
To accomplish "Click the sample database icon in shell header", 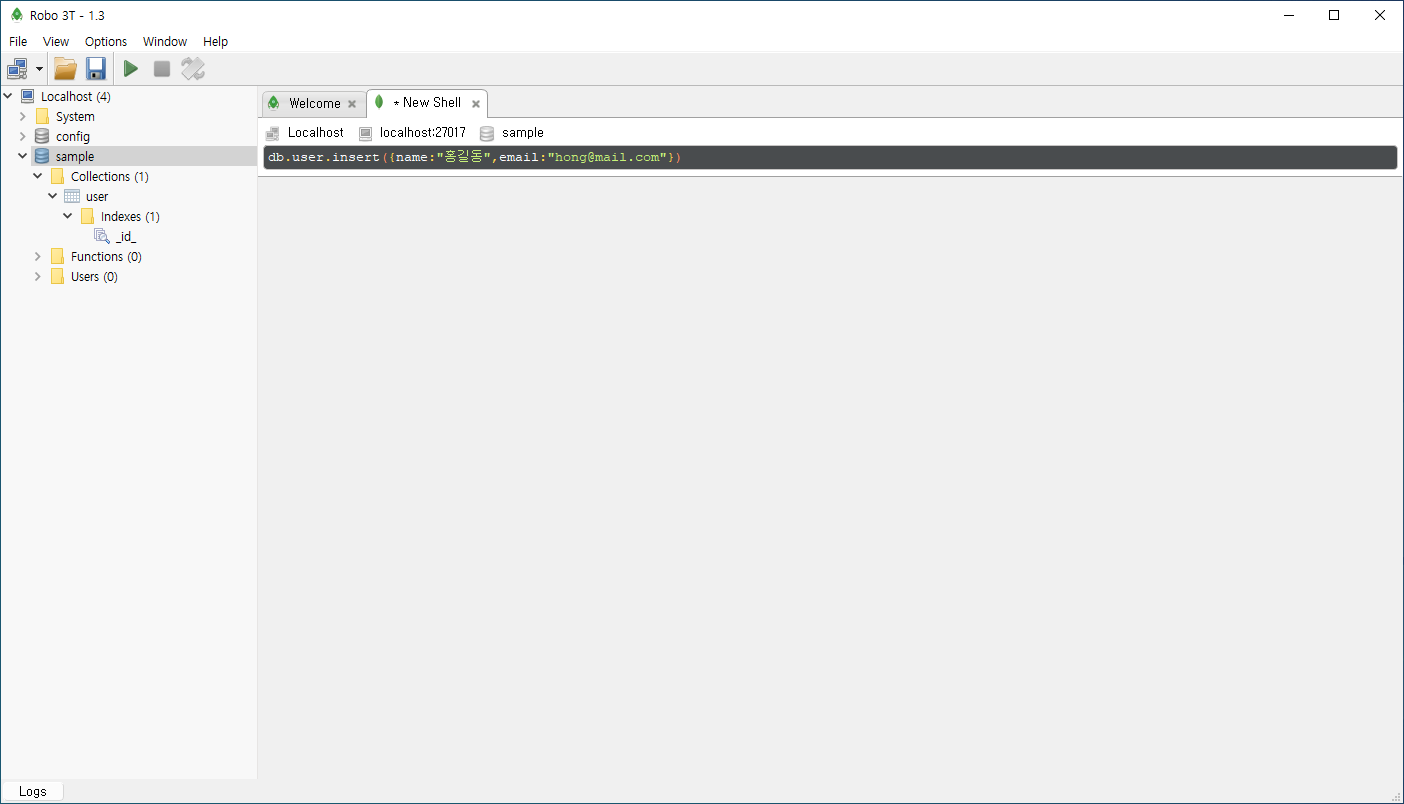I will click(487, 133).
